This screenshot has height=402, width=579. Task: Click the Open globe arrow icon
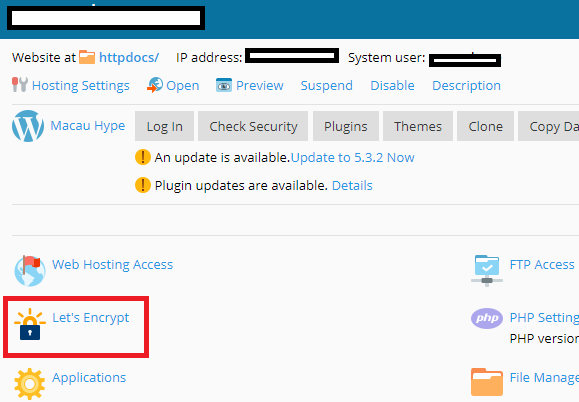coord(155,85)
